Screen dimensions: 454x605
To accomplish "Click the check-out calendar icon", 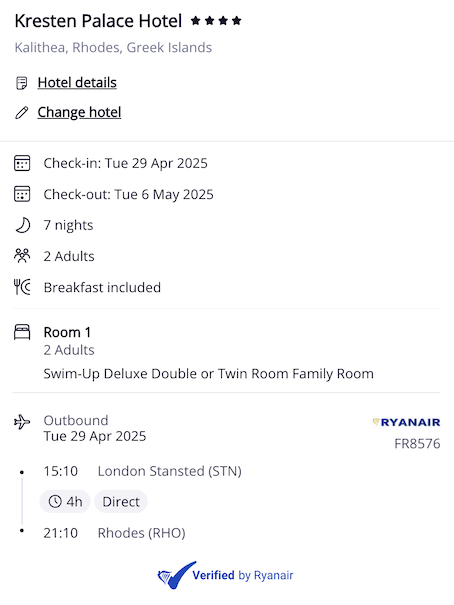I will click(x=22, y=194).
